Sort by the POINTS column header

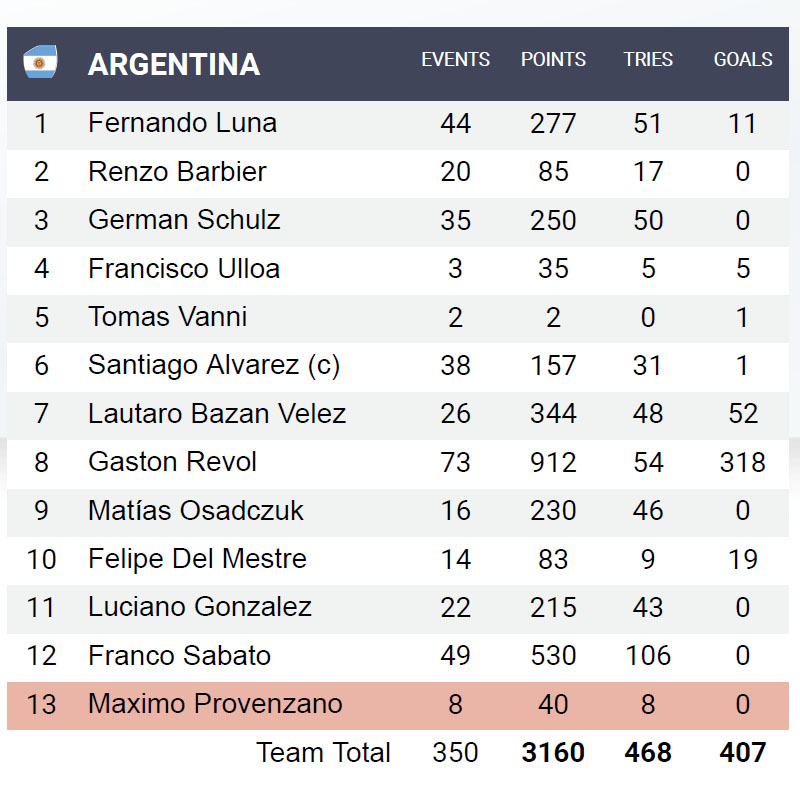pyautogui.click(x=553, y=60)
